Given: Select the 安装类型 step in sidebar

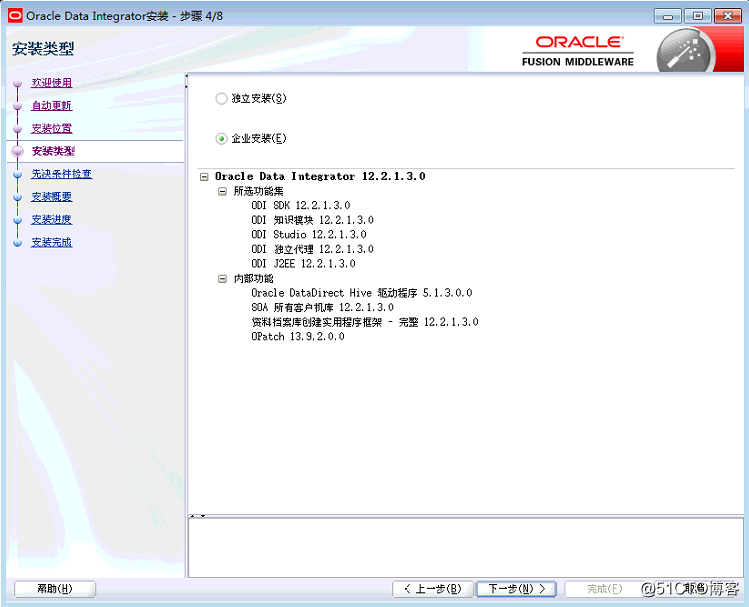Looking at the screenshot, I should 53,151.
